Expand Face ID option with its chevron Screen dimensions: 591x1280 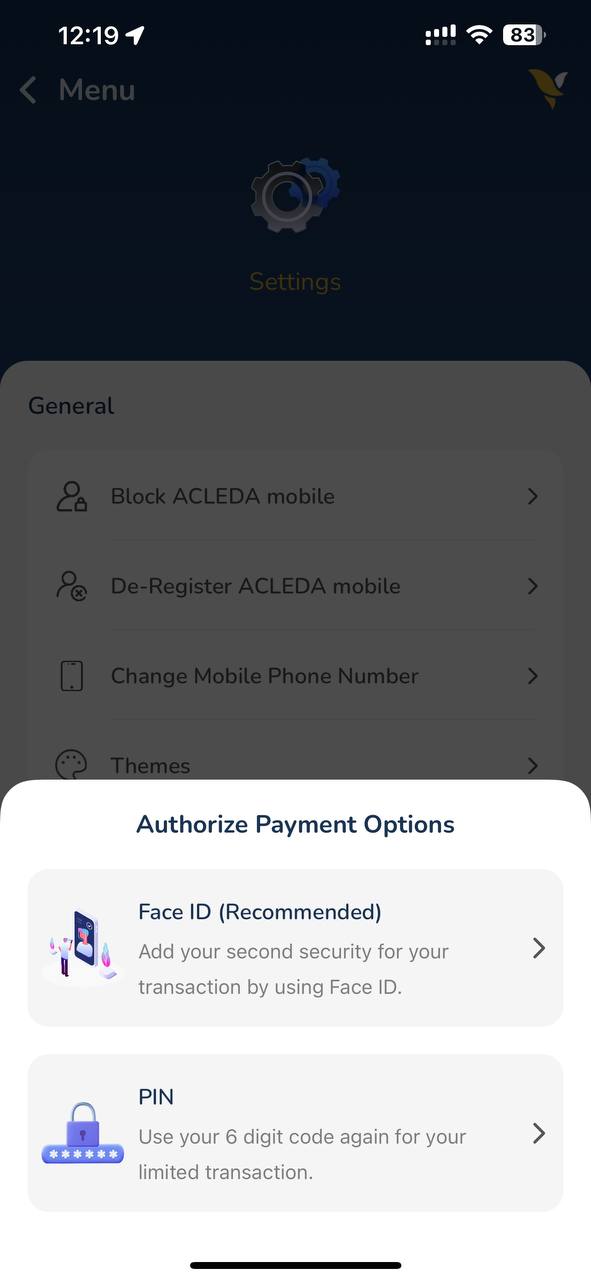coord(539,948)
